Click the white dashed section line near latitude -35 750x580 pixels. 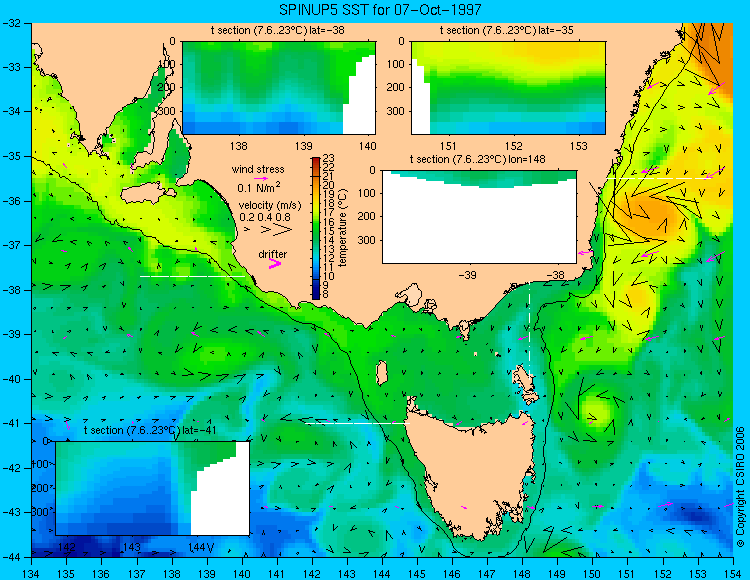click(x=662, y=178)
